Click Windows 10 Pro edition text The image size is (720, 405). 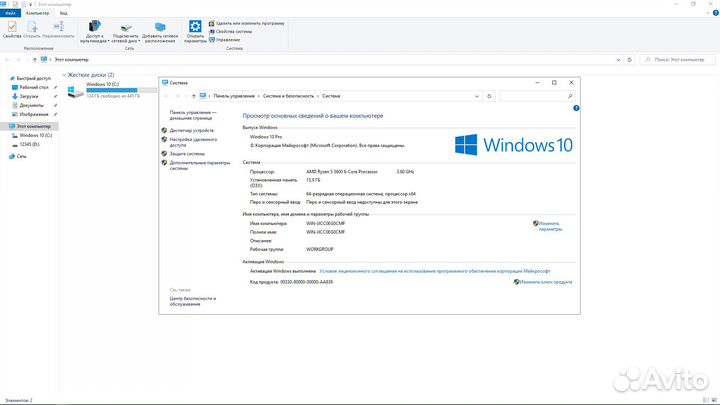(266, 137)
